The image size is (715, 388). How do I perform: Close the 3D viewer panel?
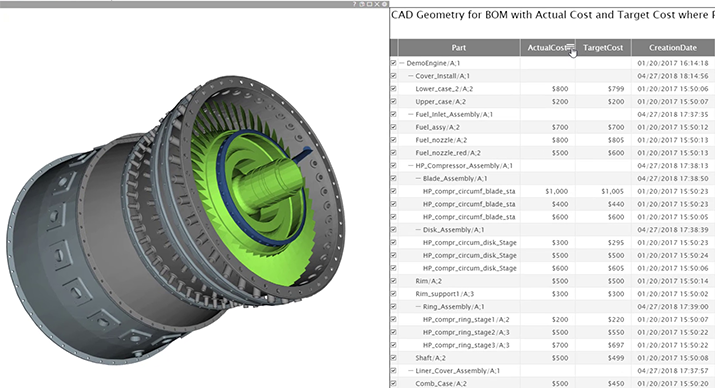click(x=377, y=4)
